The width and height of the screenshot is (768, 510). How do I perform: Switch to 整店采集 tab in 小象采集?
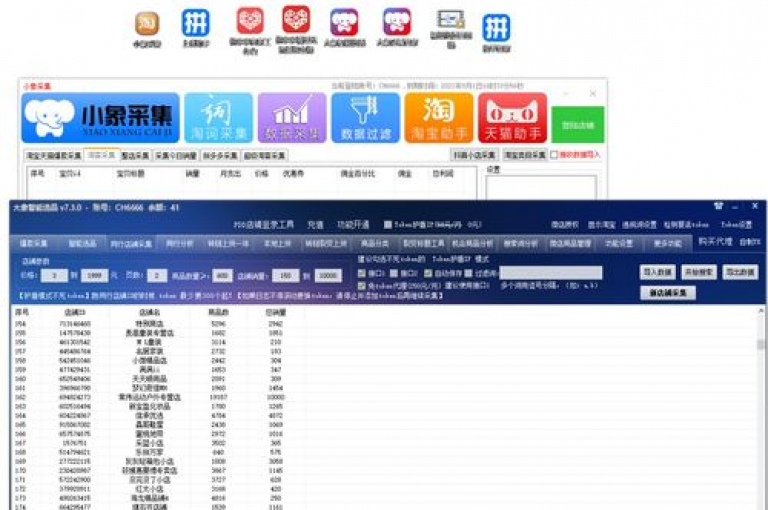coord(135,156)
